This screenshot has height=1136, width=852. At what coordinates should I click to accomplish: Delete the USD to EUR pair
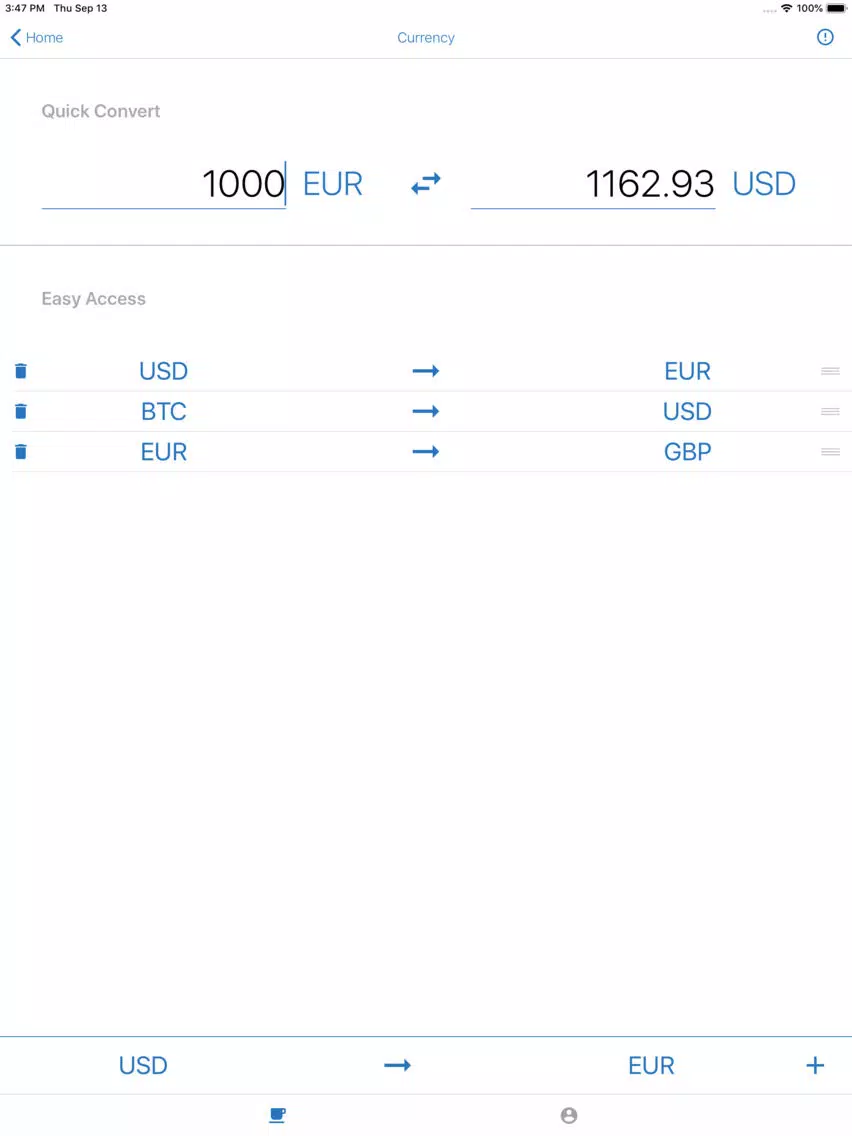point(21,371)
